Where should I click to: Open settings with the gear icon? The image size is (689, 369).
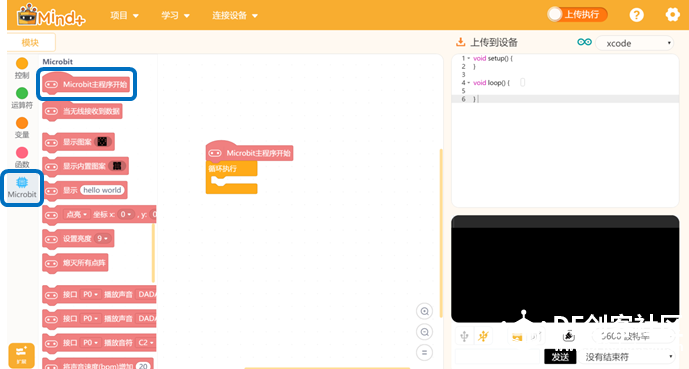coord(672,15)
